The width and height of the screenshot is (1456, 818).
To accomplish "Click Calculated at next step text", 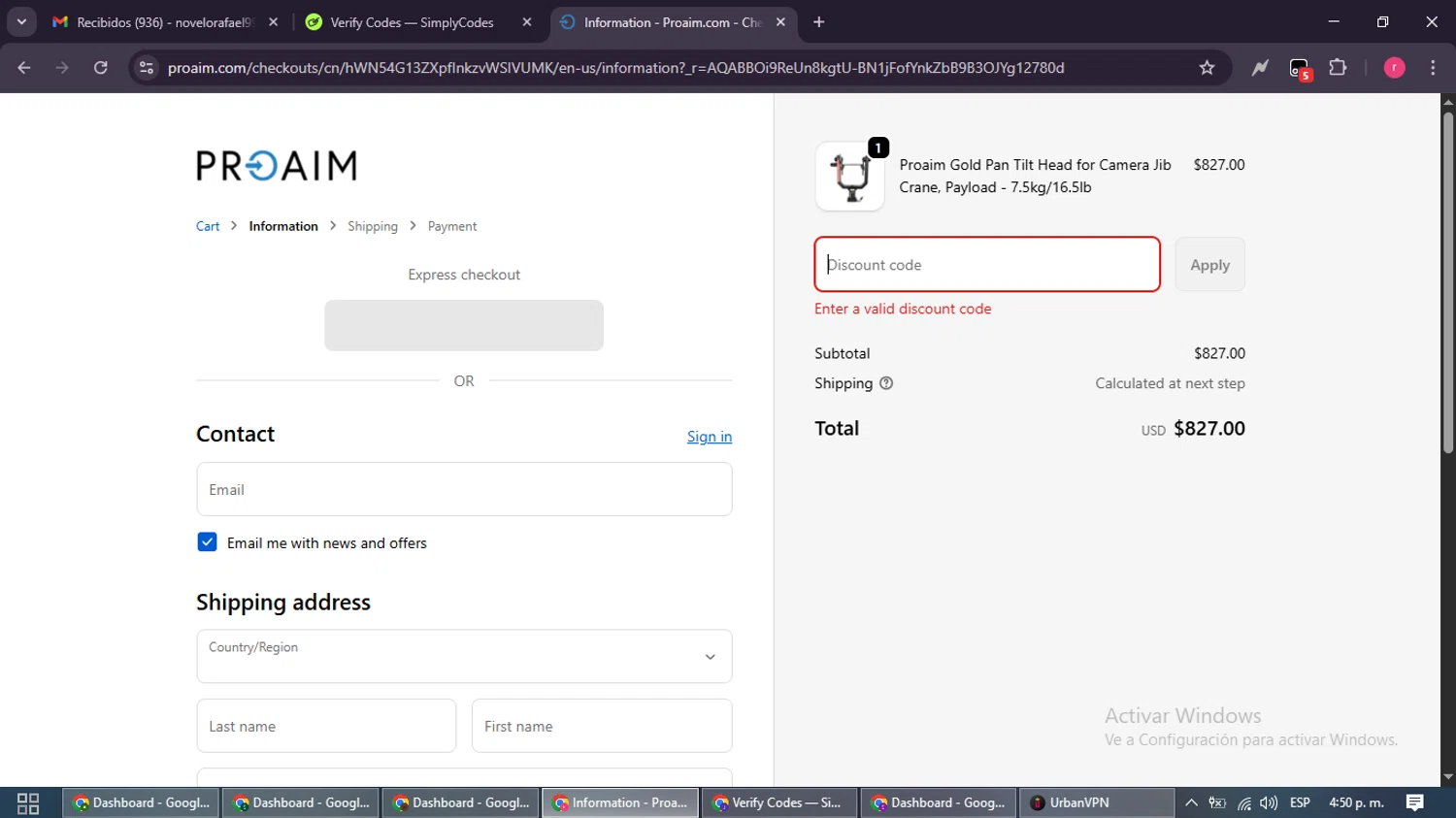I will (x=1170, y=383).
